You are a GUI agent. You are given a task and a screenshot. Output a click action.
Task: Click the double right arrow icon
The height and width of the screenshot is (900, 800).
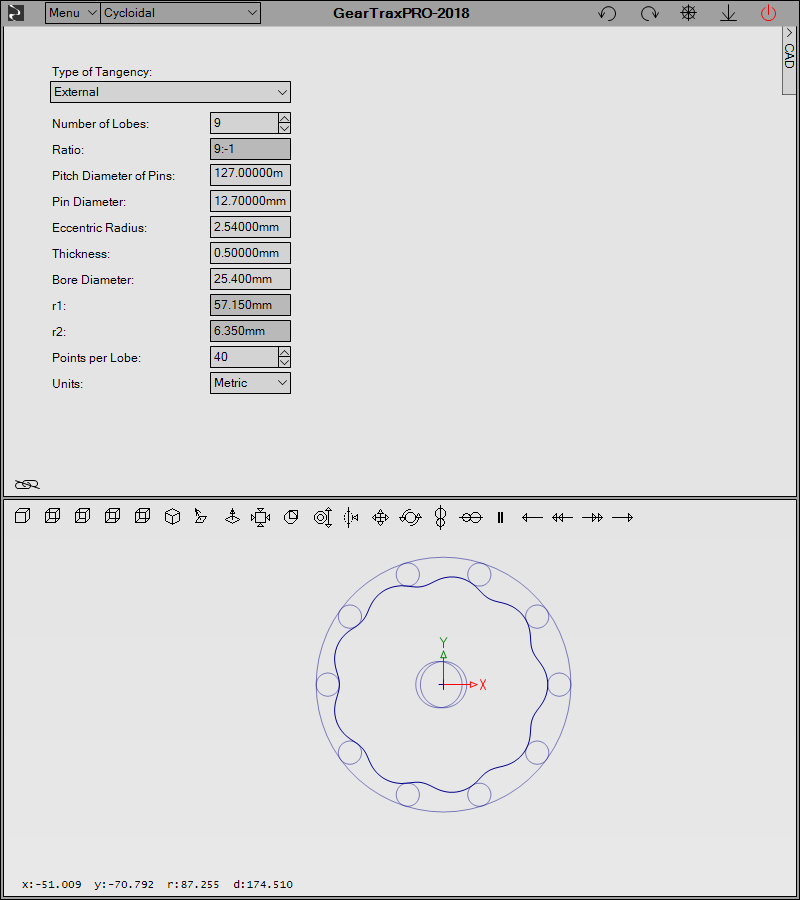[x=592, y=518]
